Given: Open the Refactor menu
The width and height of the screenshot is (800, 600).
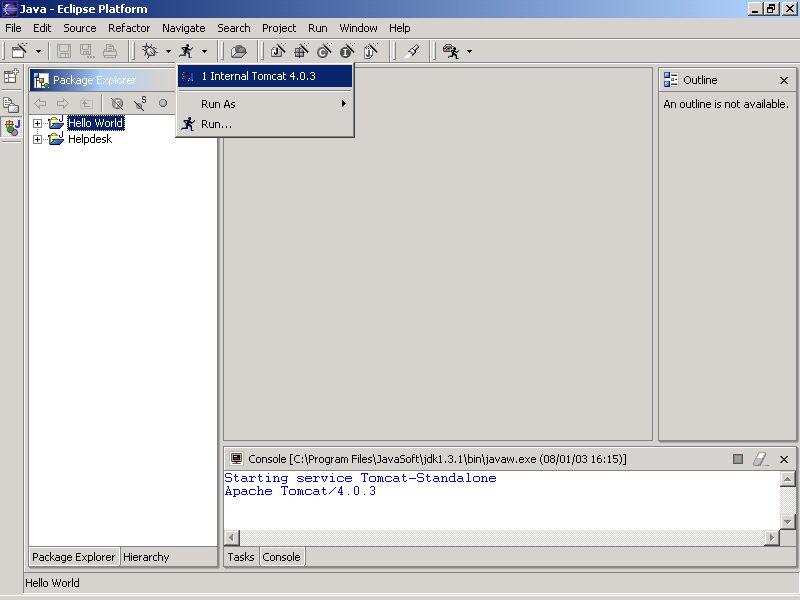Looking at the screenshot, I should (x=129, y=28).
